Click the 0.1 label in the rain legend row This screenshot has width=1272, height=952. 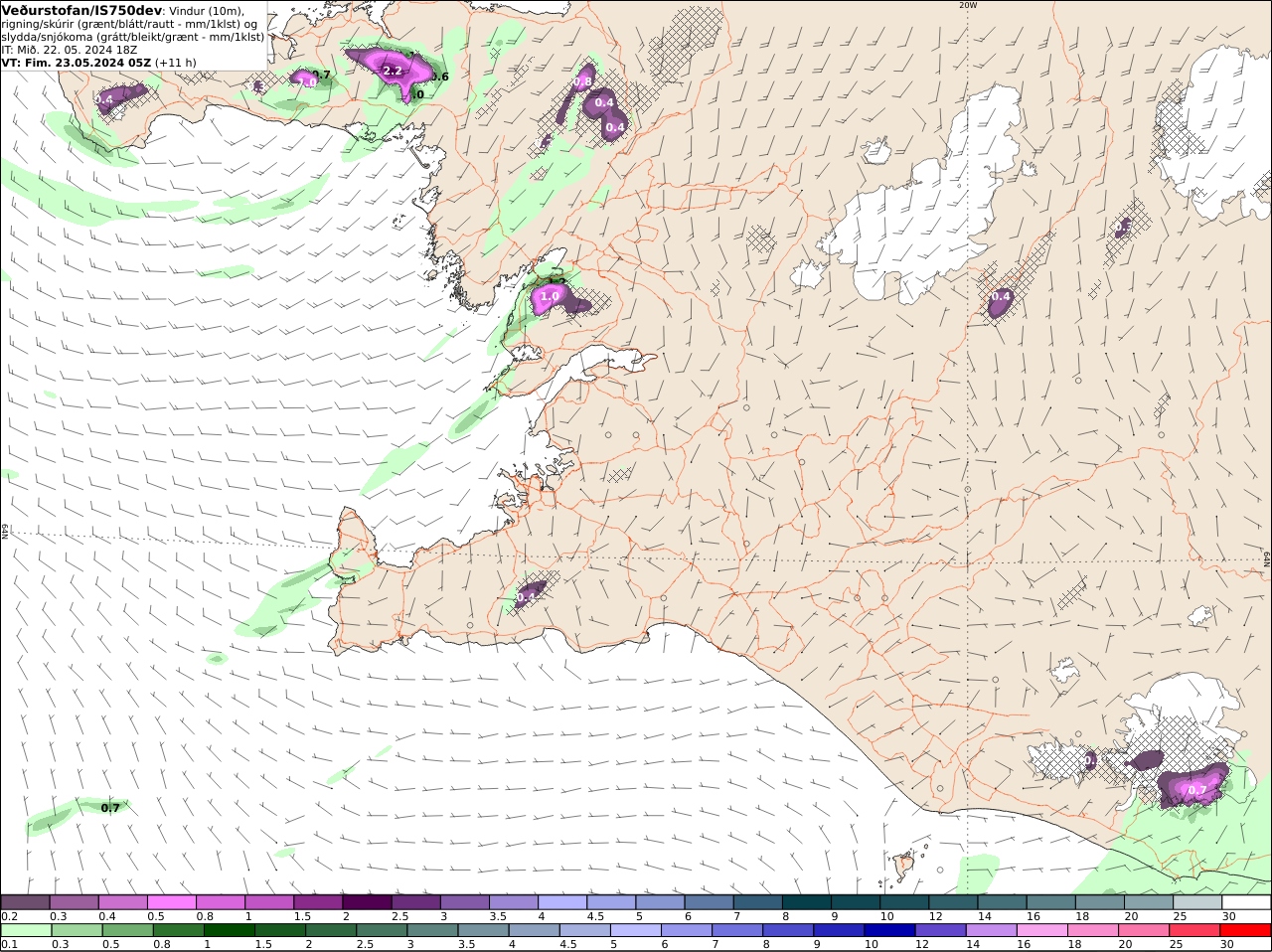9,945
